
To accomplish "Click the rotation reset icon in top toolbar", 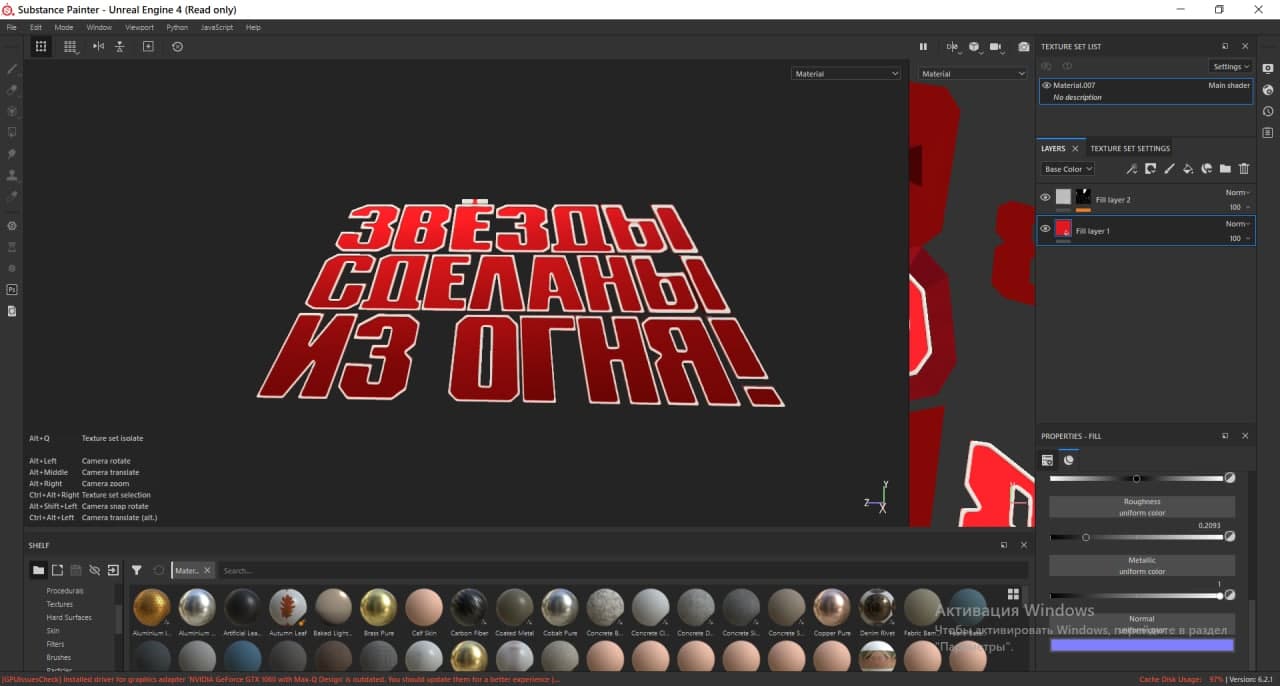I will [177, 46].
